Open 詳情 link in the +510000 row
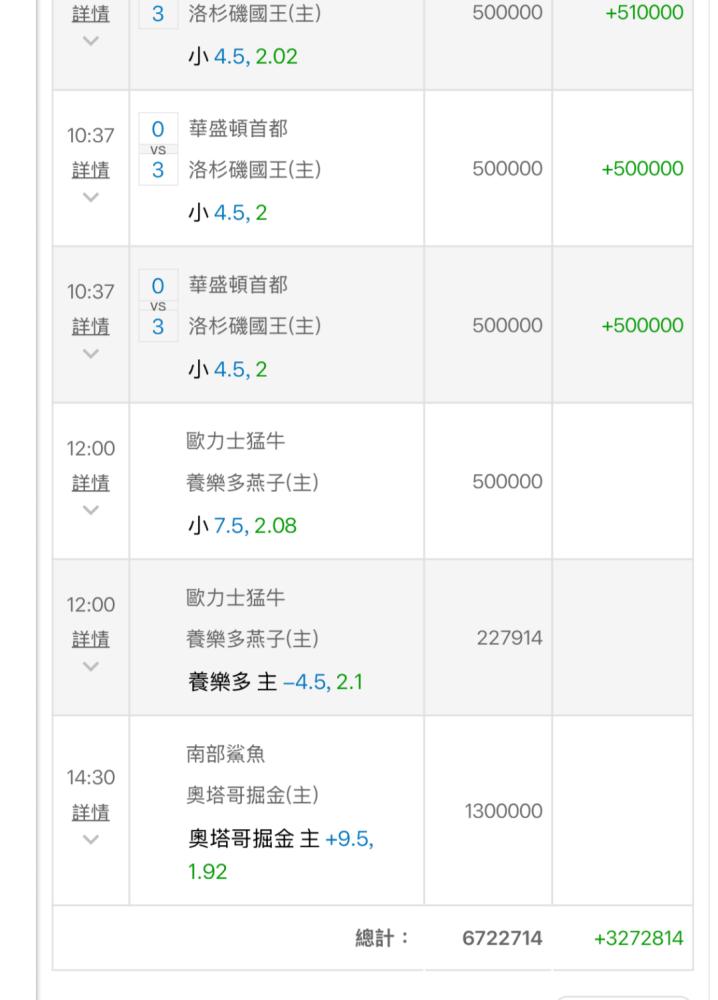The image size is (718, 1000). [90, 14]
